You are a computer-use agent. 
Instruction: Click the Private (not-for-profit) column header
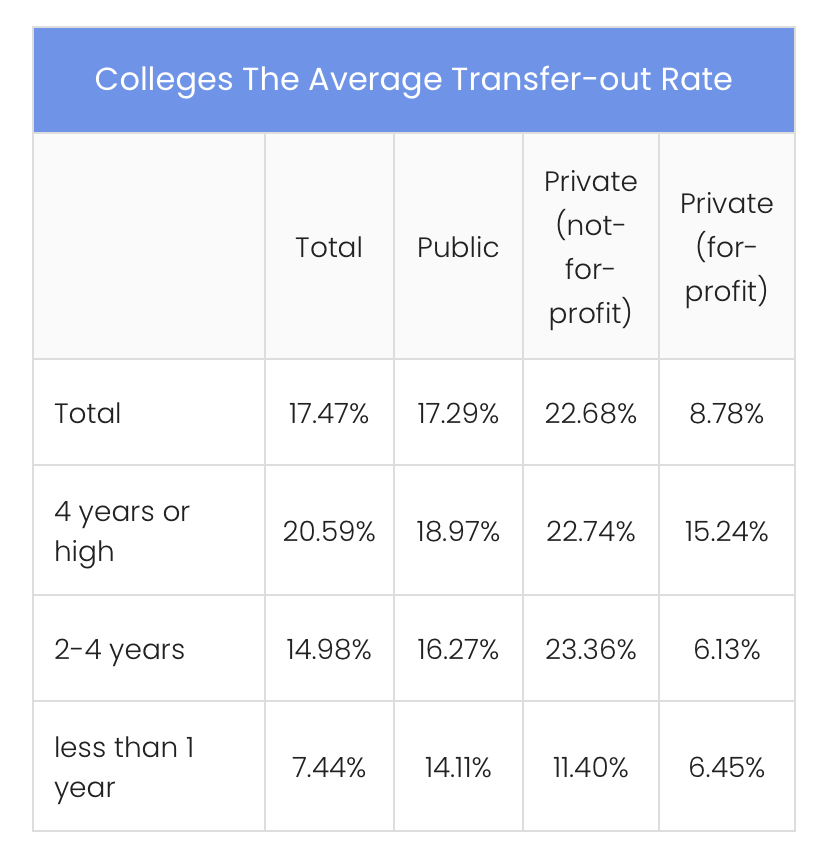(x=590, y=247)
